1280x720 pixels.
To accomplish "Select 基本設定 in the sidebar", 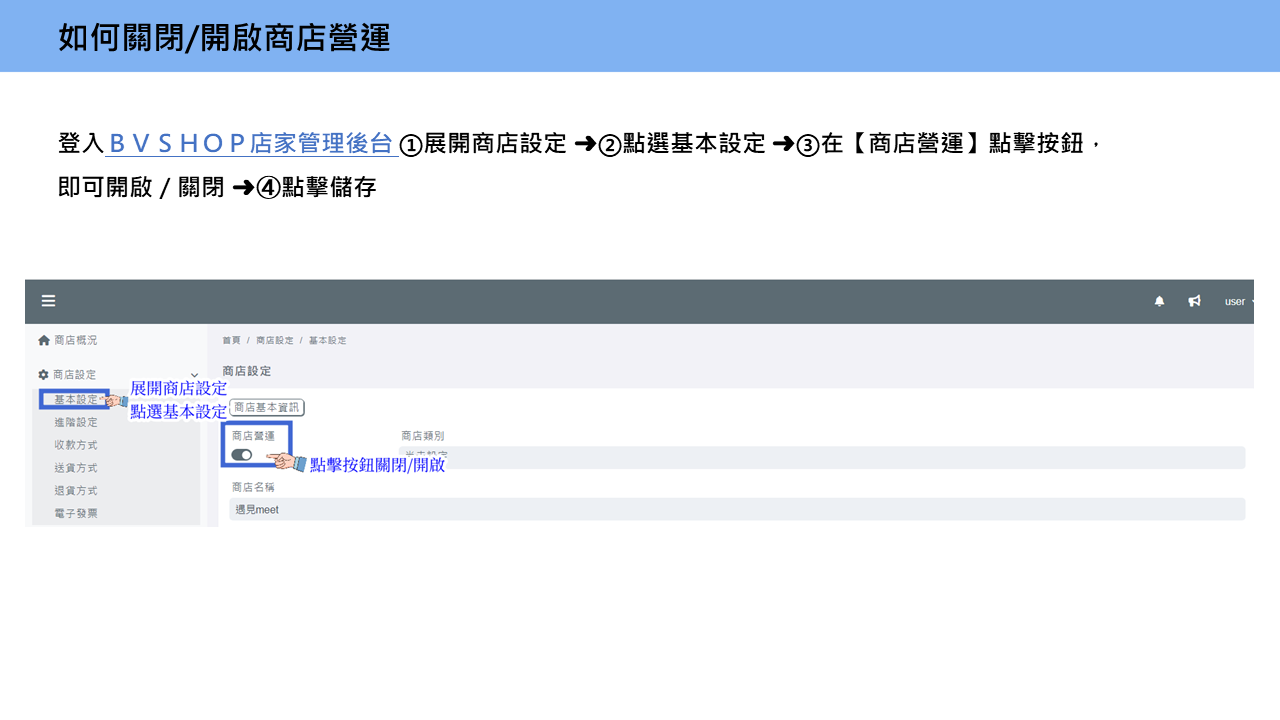I will 76,399.
